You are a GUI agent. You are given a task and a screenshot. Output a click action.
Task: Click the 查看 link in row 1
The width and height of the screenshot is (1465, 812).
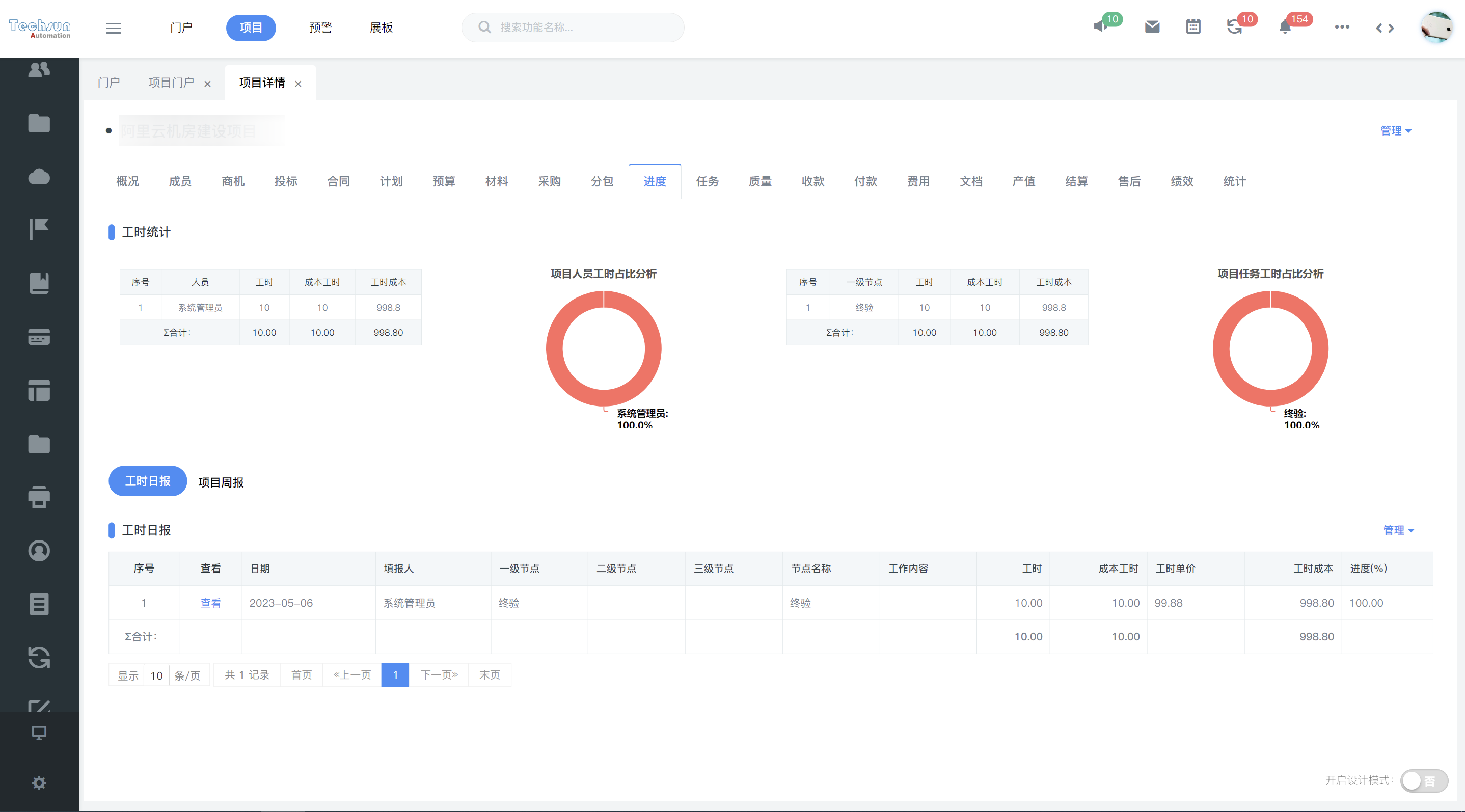coord(210,603)
